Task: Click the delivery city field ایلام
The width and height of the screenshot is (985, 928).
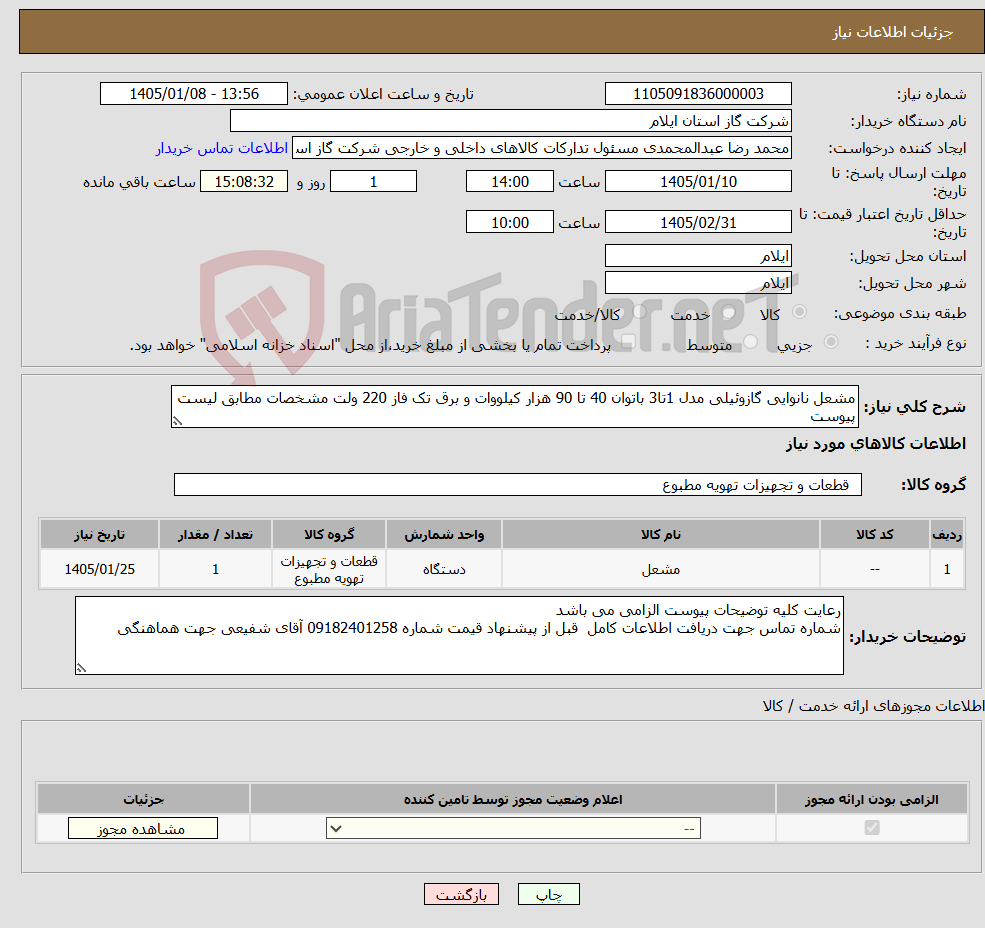Action: (x=698, y=283)
